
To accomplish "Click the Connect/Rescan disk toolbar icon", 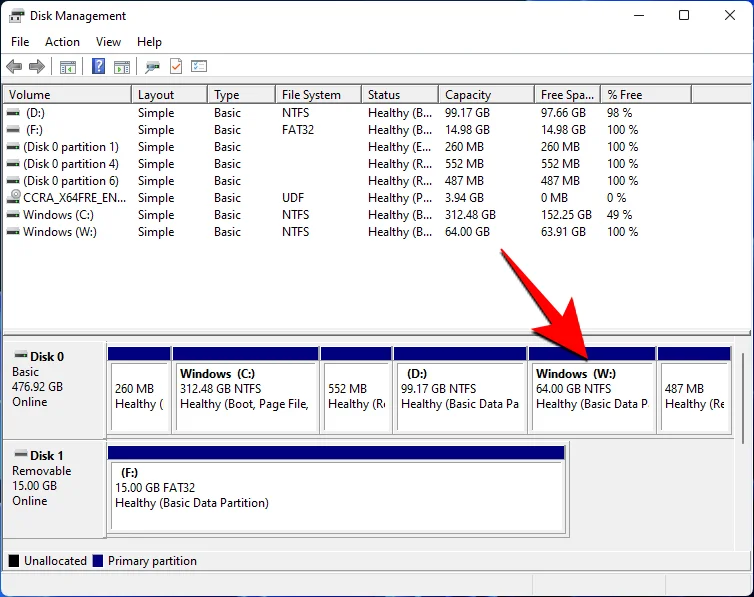I will [152, 67].
